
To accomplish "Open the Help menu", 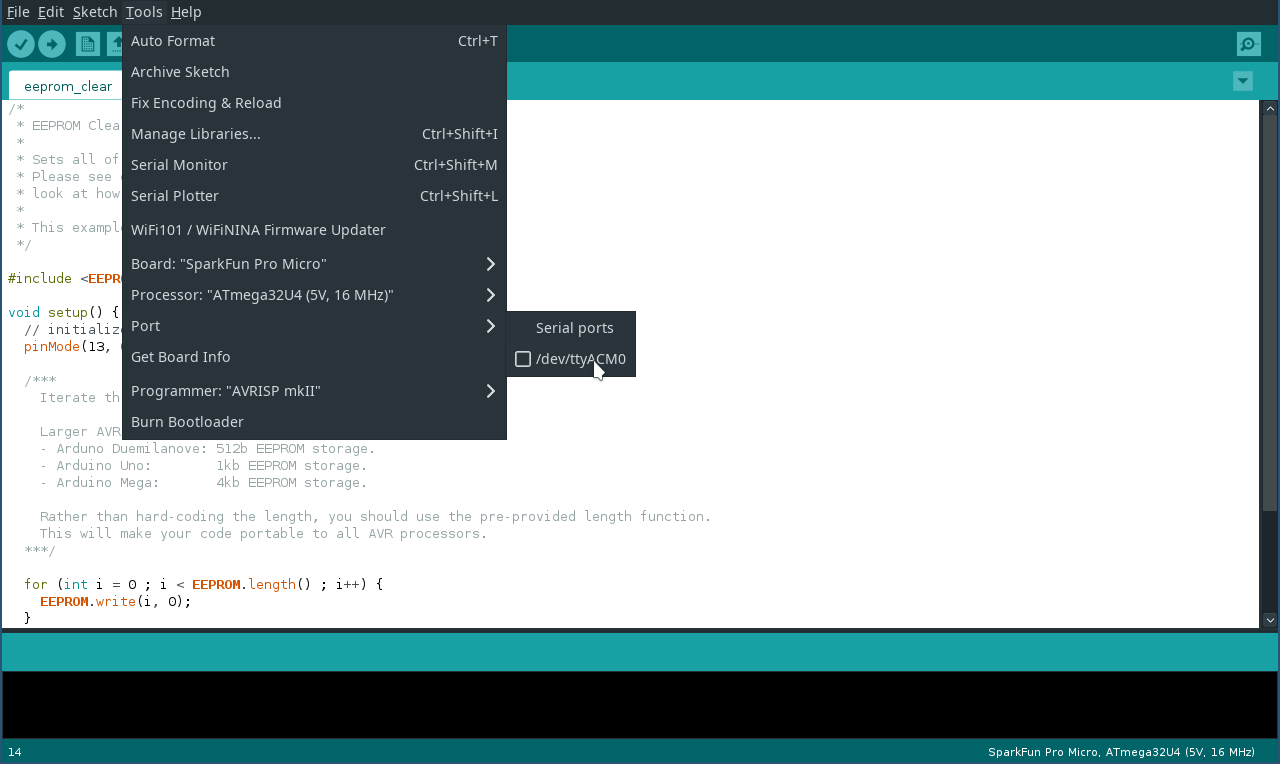I will (x=186, y=12).
